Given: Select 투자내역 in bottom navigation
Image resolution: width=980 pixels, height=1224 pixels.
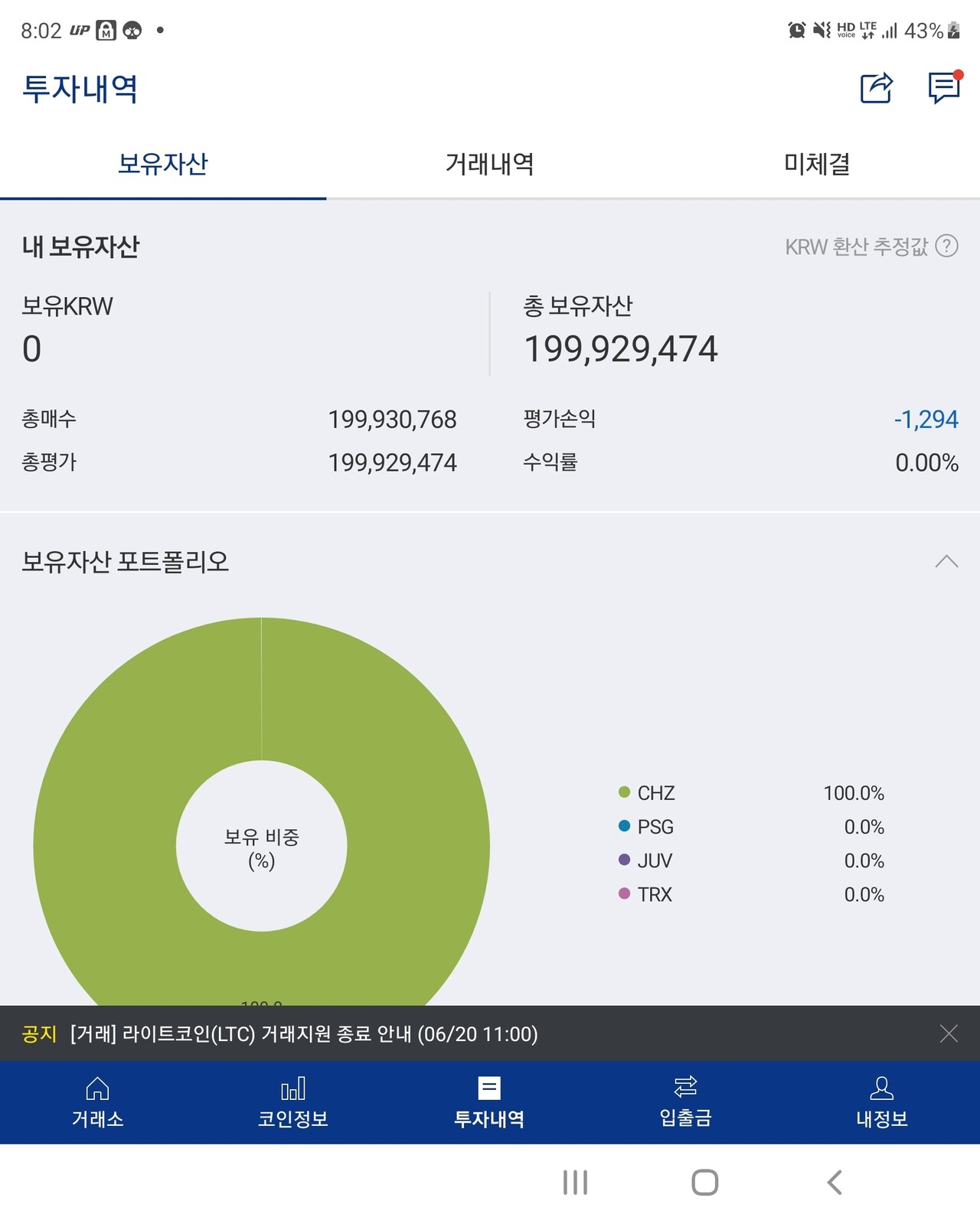Looking at the screenshot, I should pyautogui.click(x=489, y=1102).
